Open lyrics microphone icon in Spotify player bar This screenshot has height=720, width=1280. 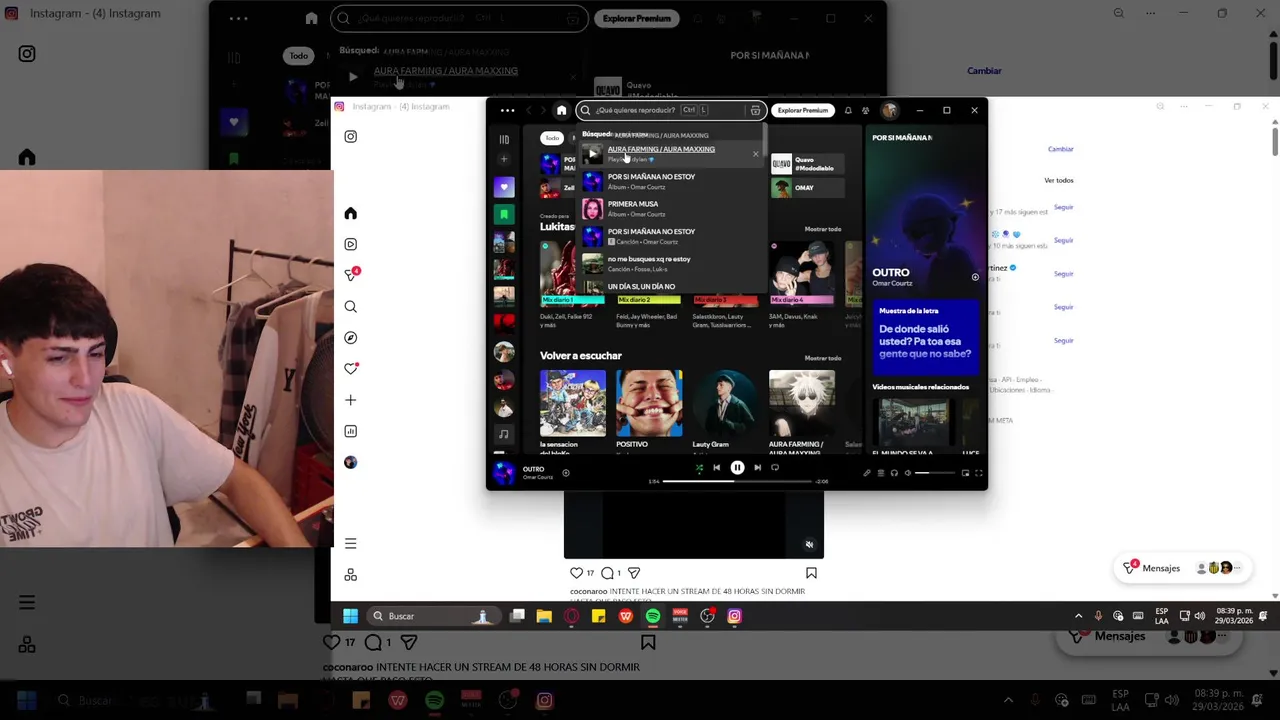867,473
